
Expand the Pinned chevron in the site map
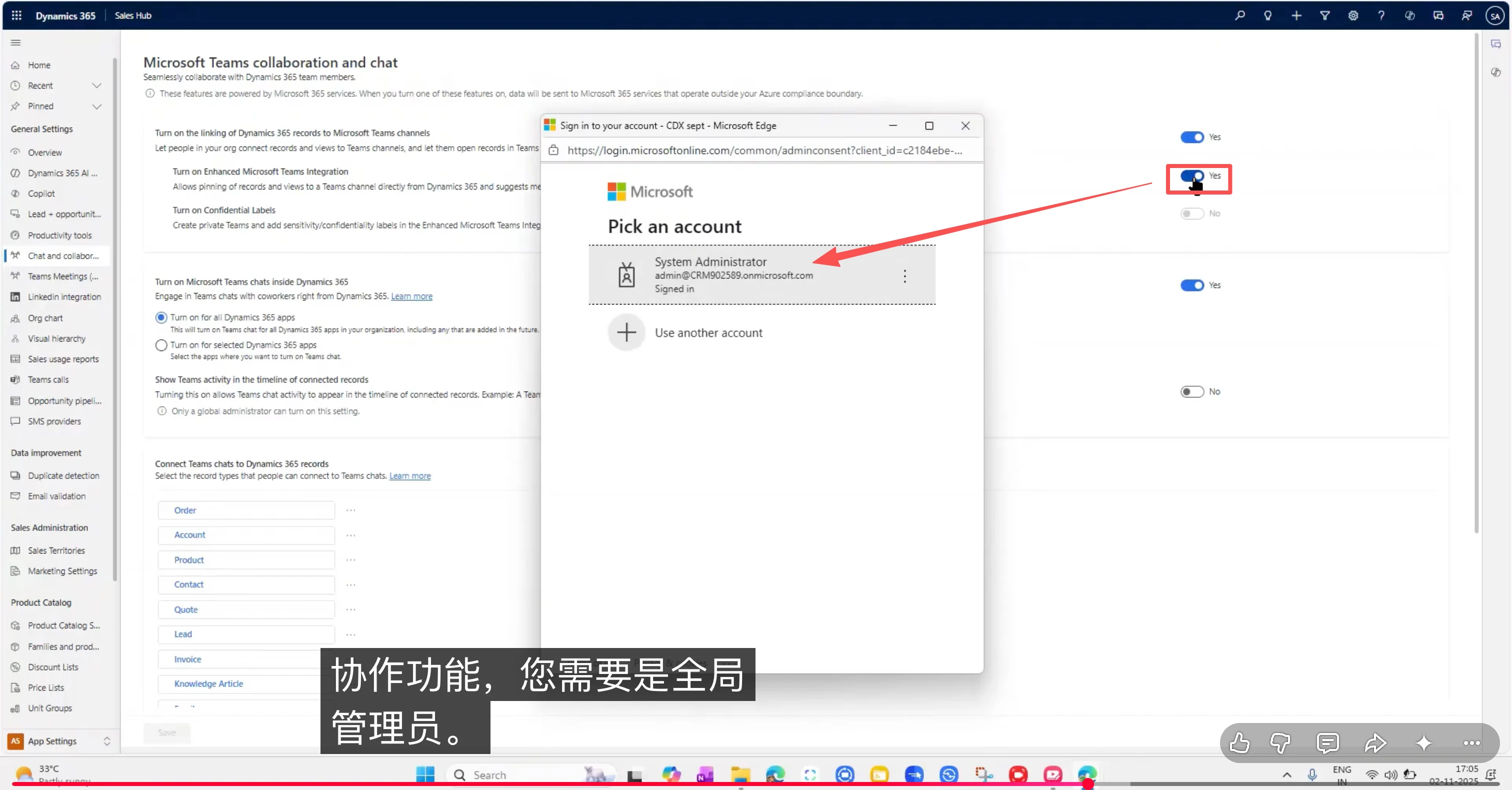(x=97, y=106)
